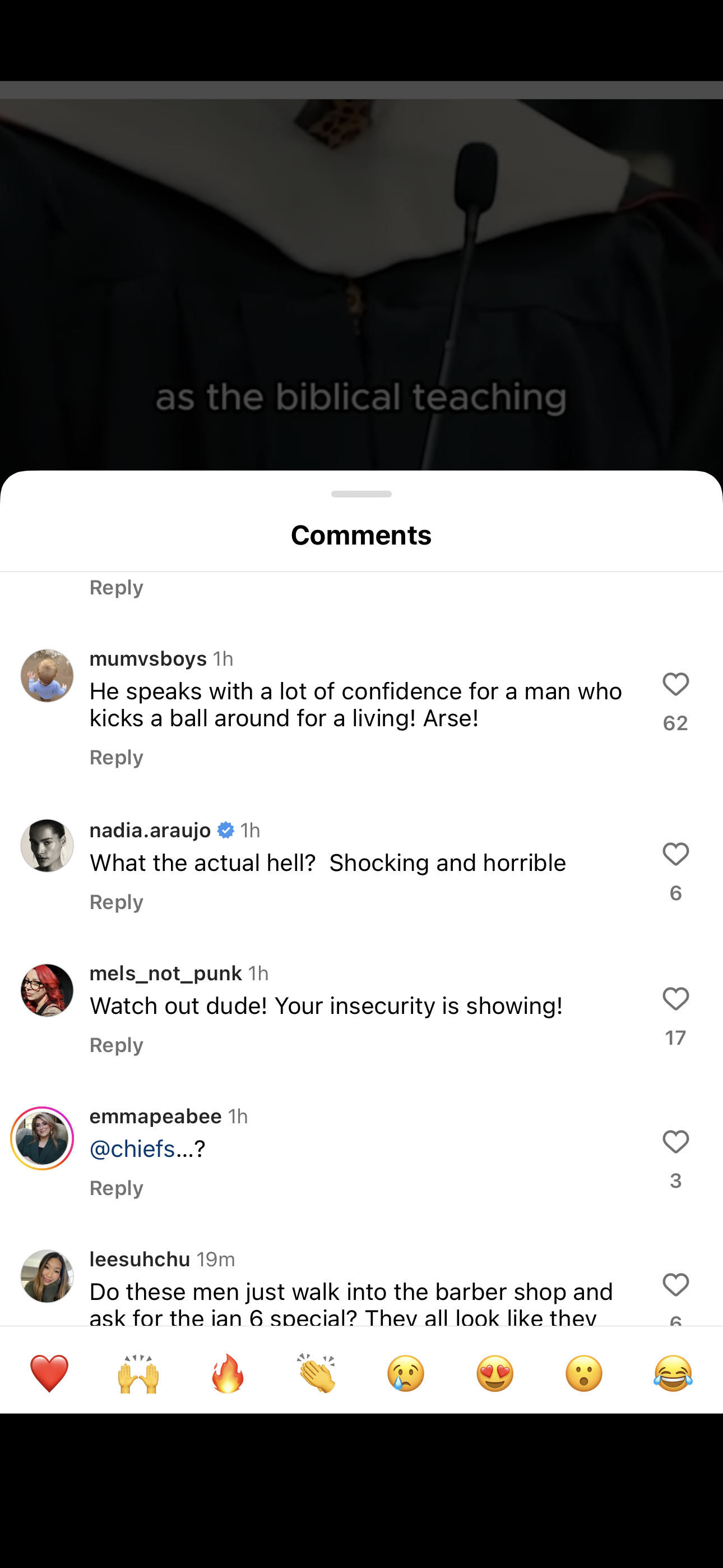Like the mels_not_punk comment
The height and width of the screenshot is (1568, 723).
click(675, 999)
